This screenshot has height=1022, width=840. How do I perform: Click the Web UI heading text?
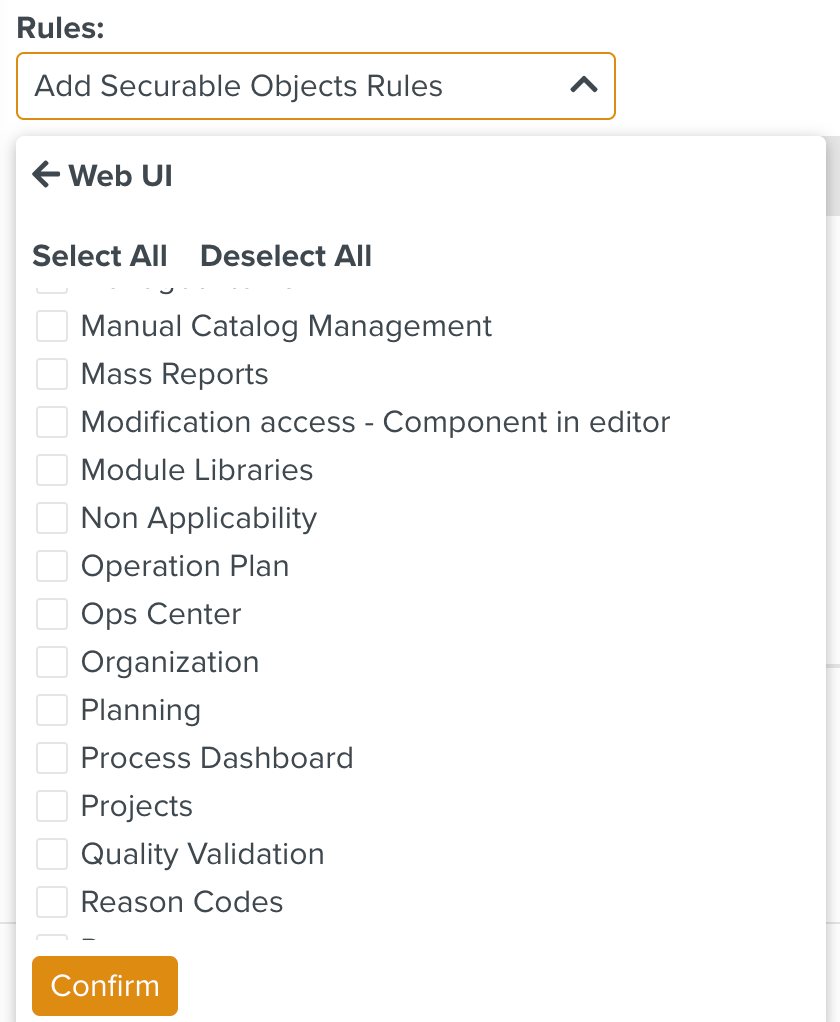pos(121,175)
